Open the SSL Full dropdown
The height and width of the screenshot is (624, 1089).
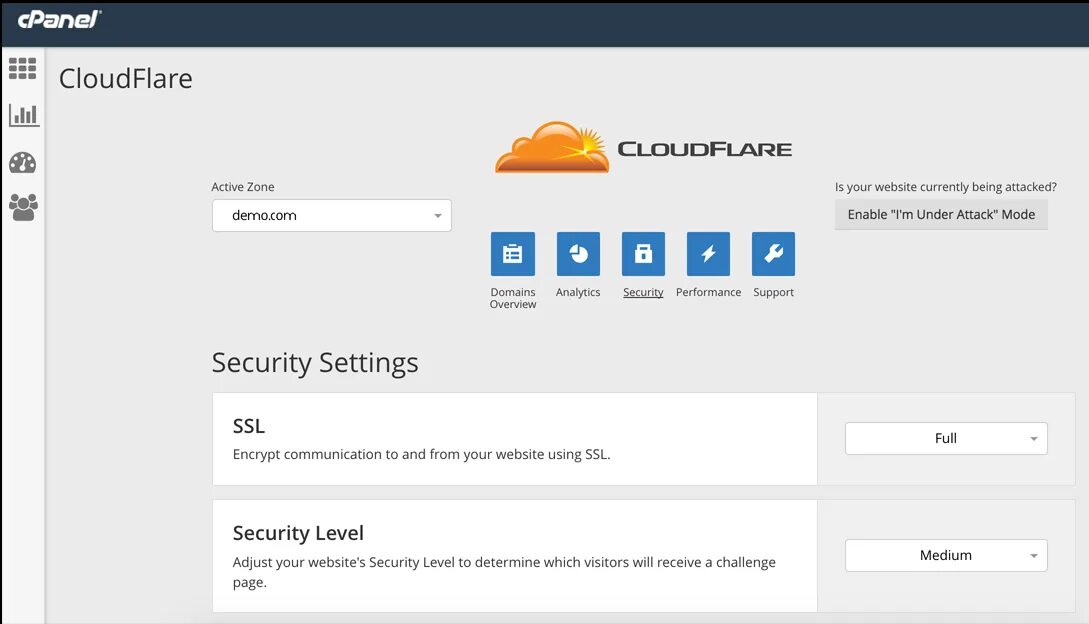pos(946,438)
